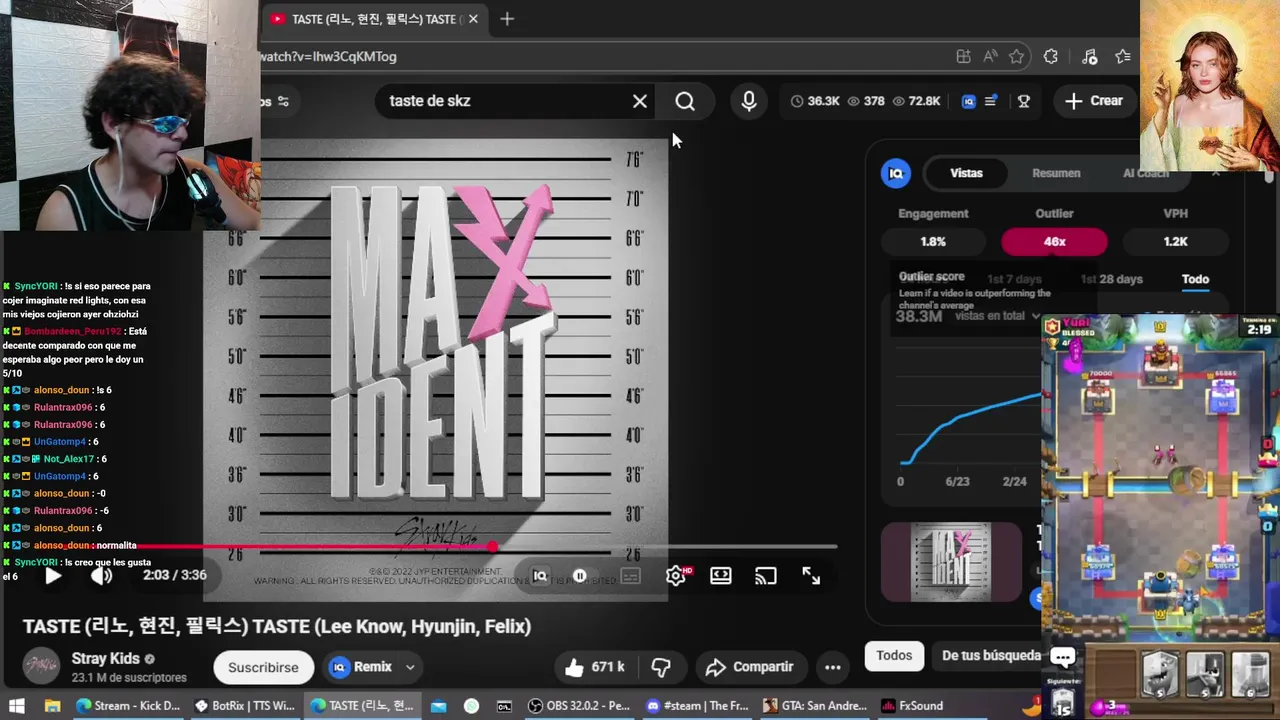The width and height of the screenshot is (1280, 720).
Task: Select the '1st 28 days' range tab
Action: [1112, 279]
